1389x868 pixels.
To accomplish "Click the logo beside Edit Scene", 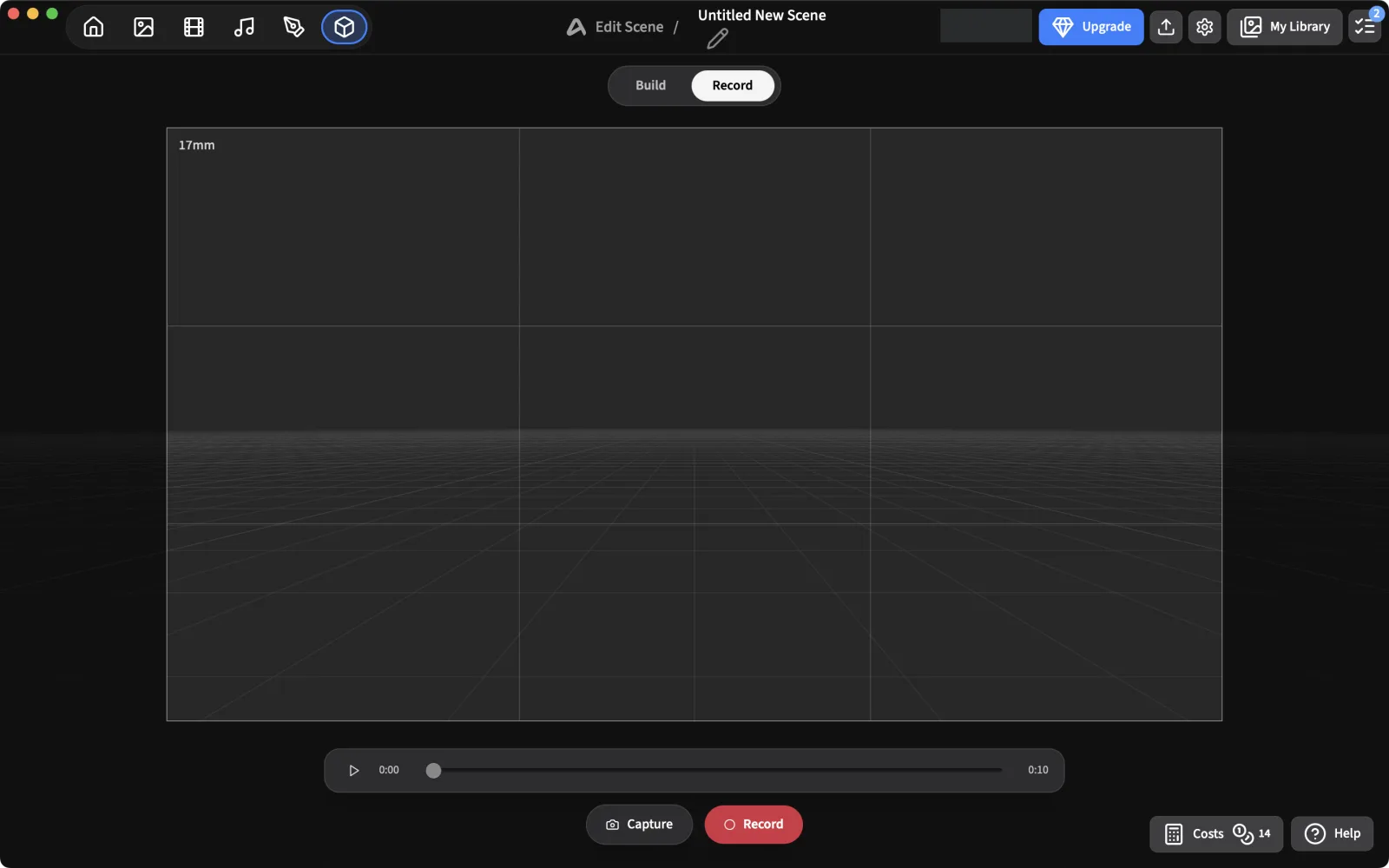I will click(x=576, y=27).
